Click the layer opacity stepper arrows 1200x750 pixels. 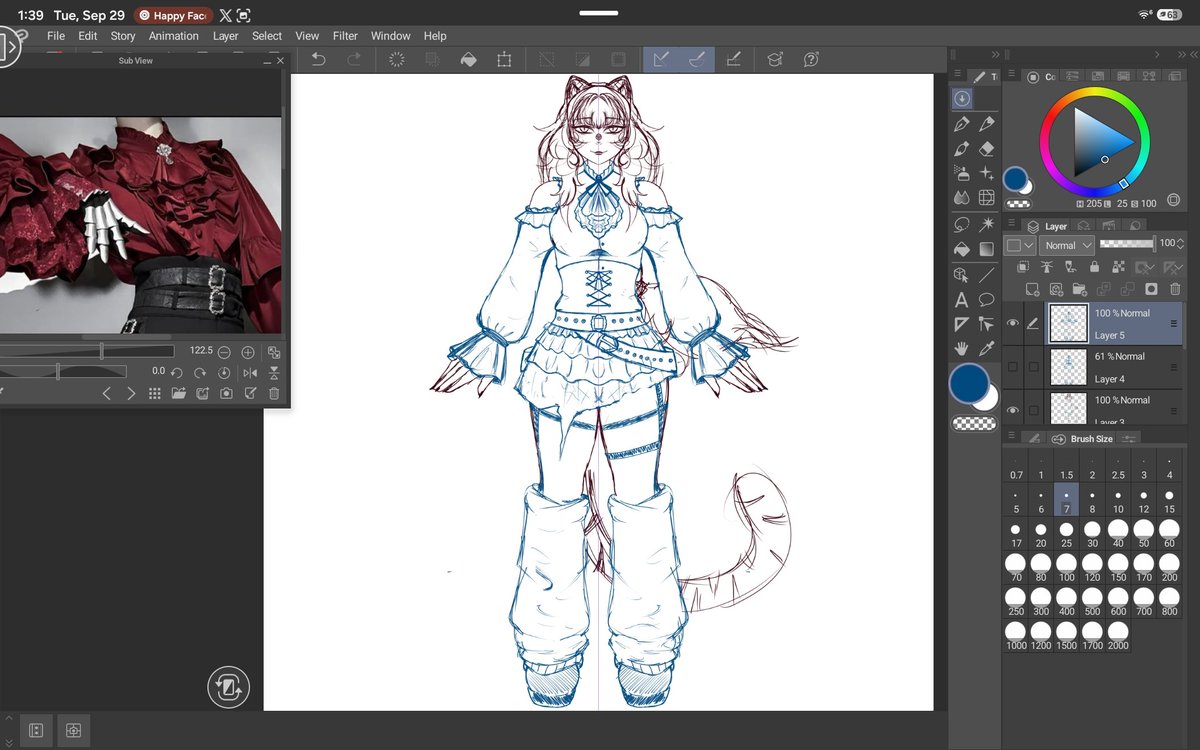tap(1180, 244)
